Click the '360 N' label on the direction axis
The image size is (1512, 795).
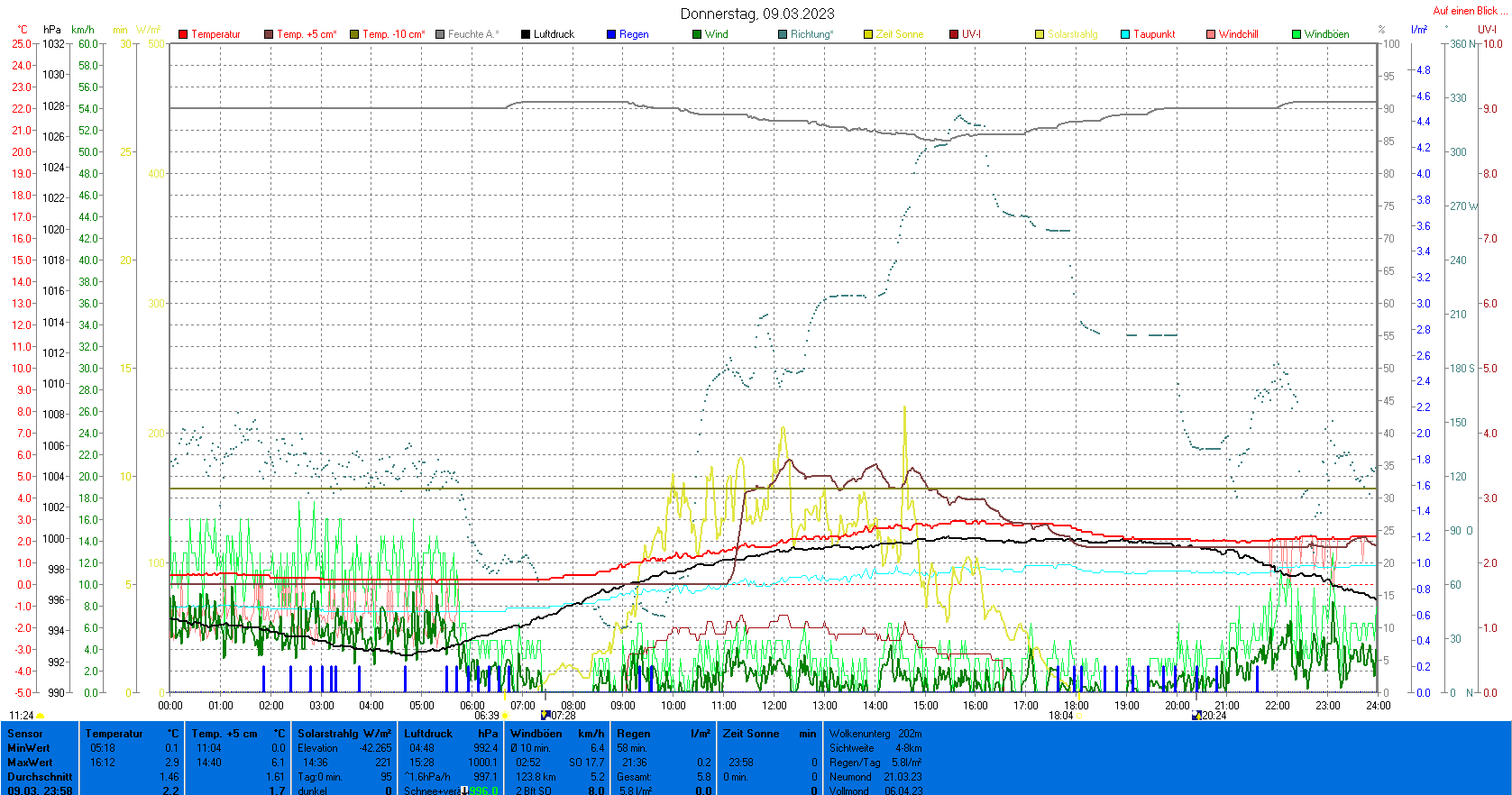click(x=1463, y=44)
